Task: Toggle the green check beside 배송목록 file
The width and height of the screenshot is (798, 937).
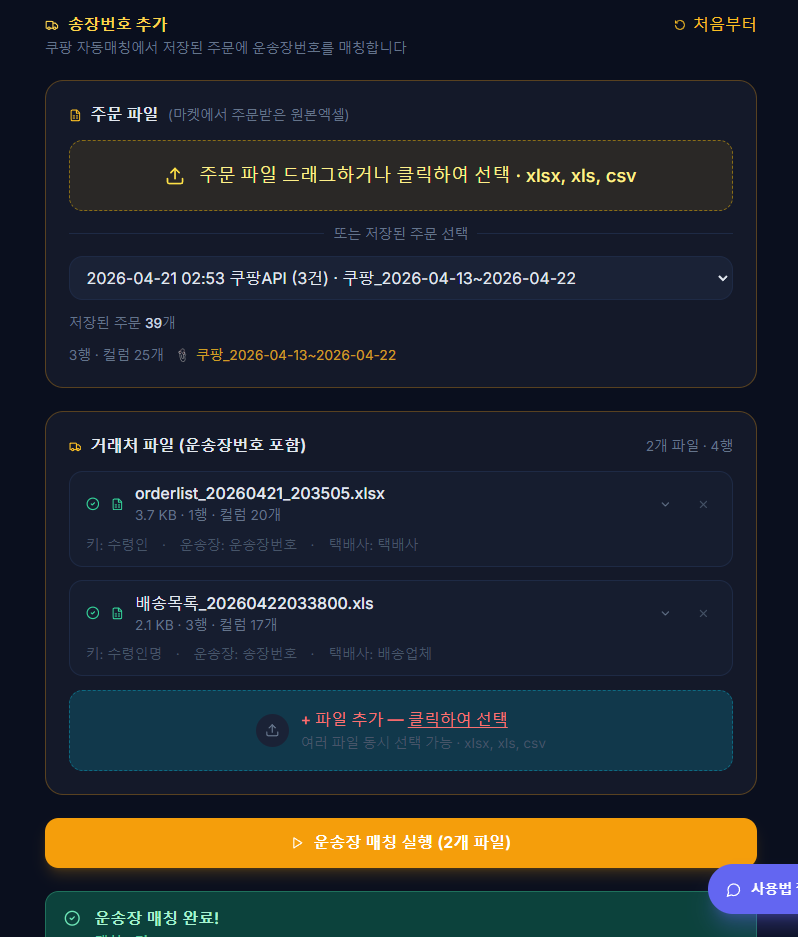Action: [x=92, y=612]
